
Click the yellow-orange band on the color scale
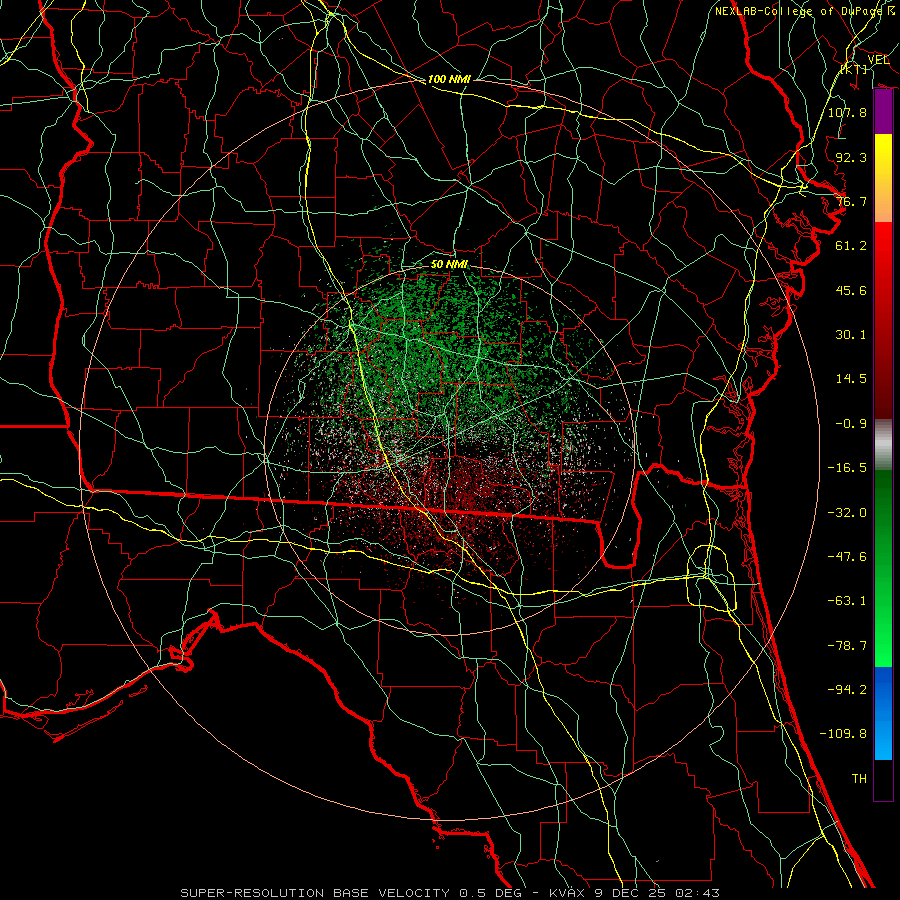click(x=883, y=178)
